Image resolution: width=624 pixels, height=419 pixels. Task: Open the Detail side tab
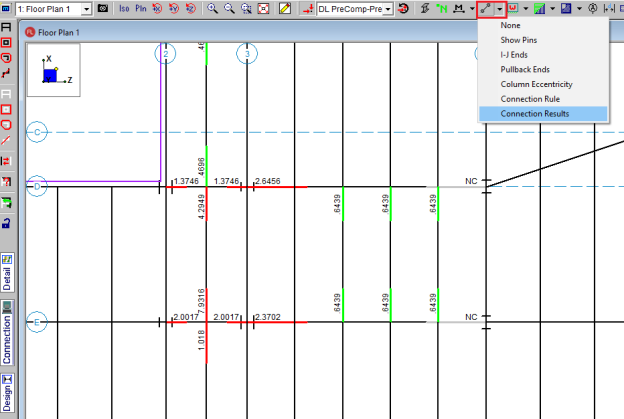7,271
